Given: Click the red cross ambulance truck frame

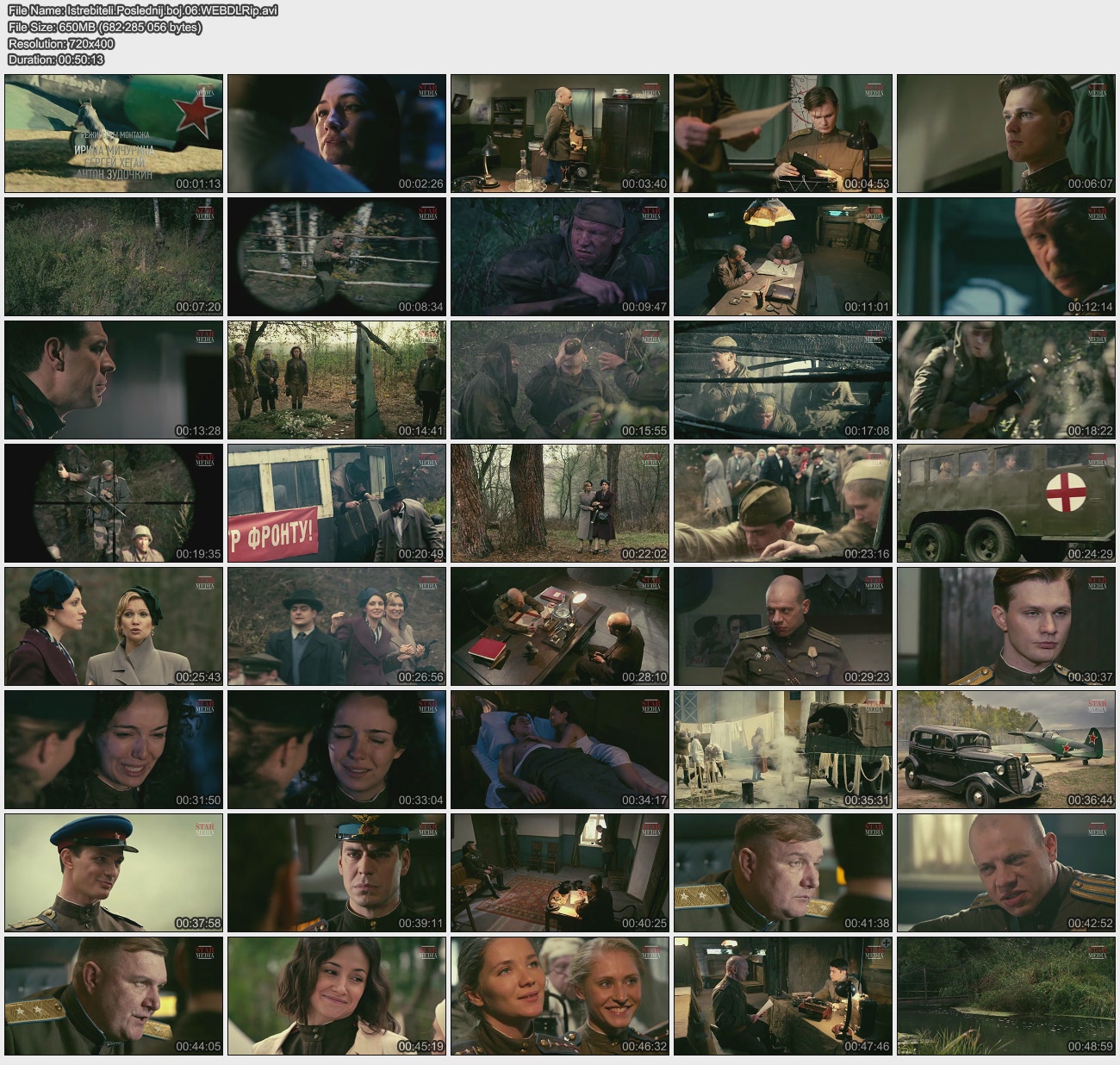Looking at the screenshot, I should [x=1006, y=503].
